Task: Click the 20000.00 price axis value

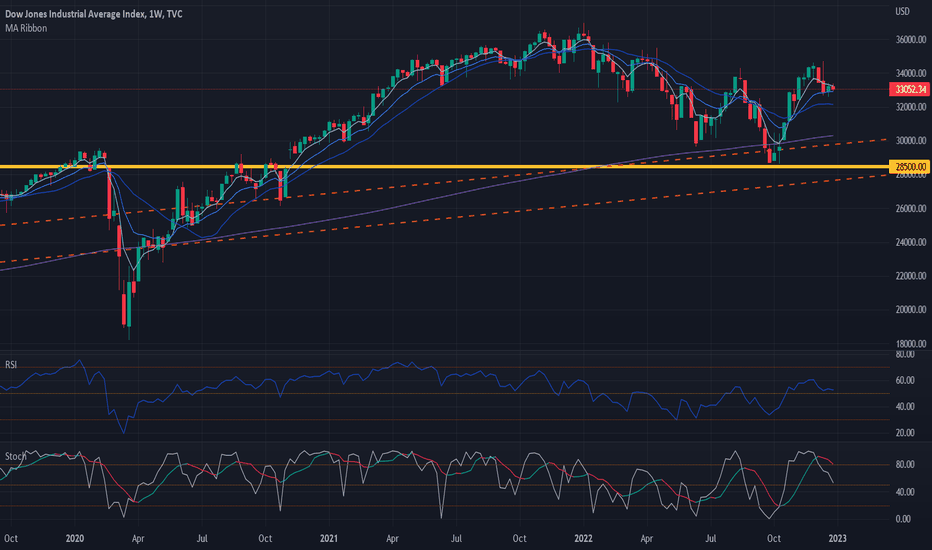Action: point(911,309)
